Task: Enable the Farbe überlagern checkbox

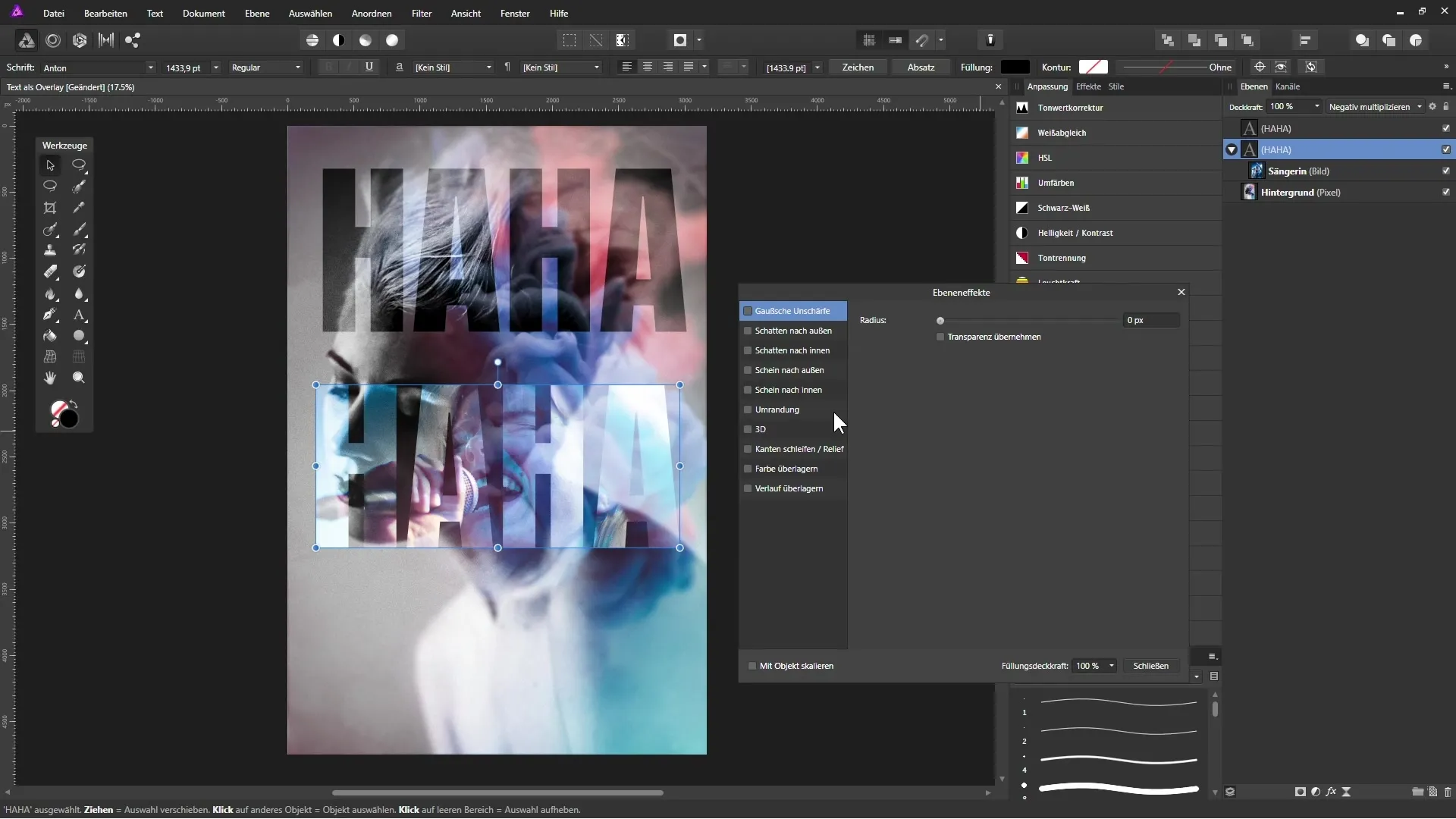Action: [748, 469]
